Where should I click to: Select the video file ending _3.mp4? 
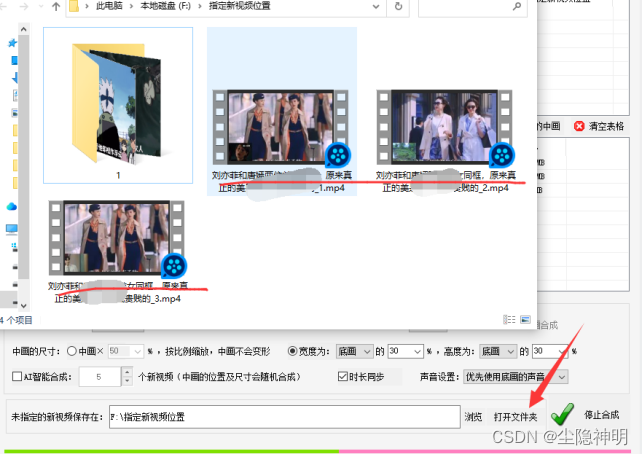[118, 252]
